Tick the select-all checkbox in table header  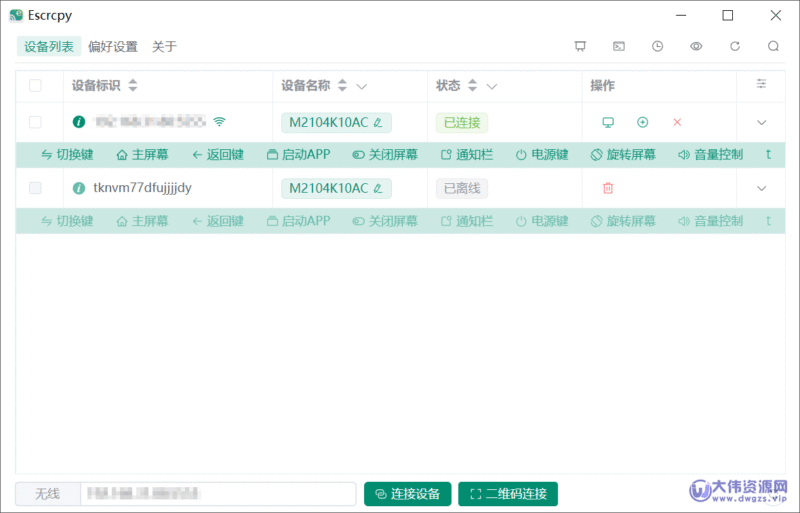pos(35,85)
